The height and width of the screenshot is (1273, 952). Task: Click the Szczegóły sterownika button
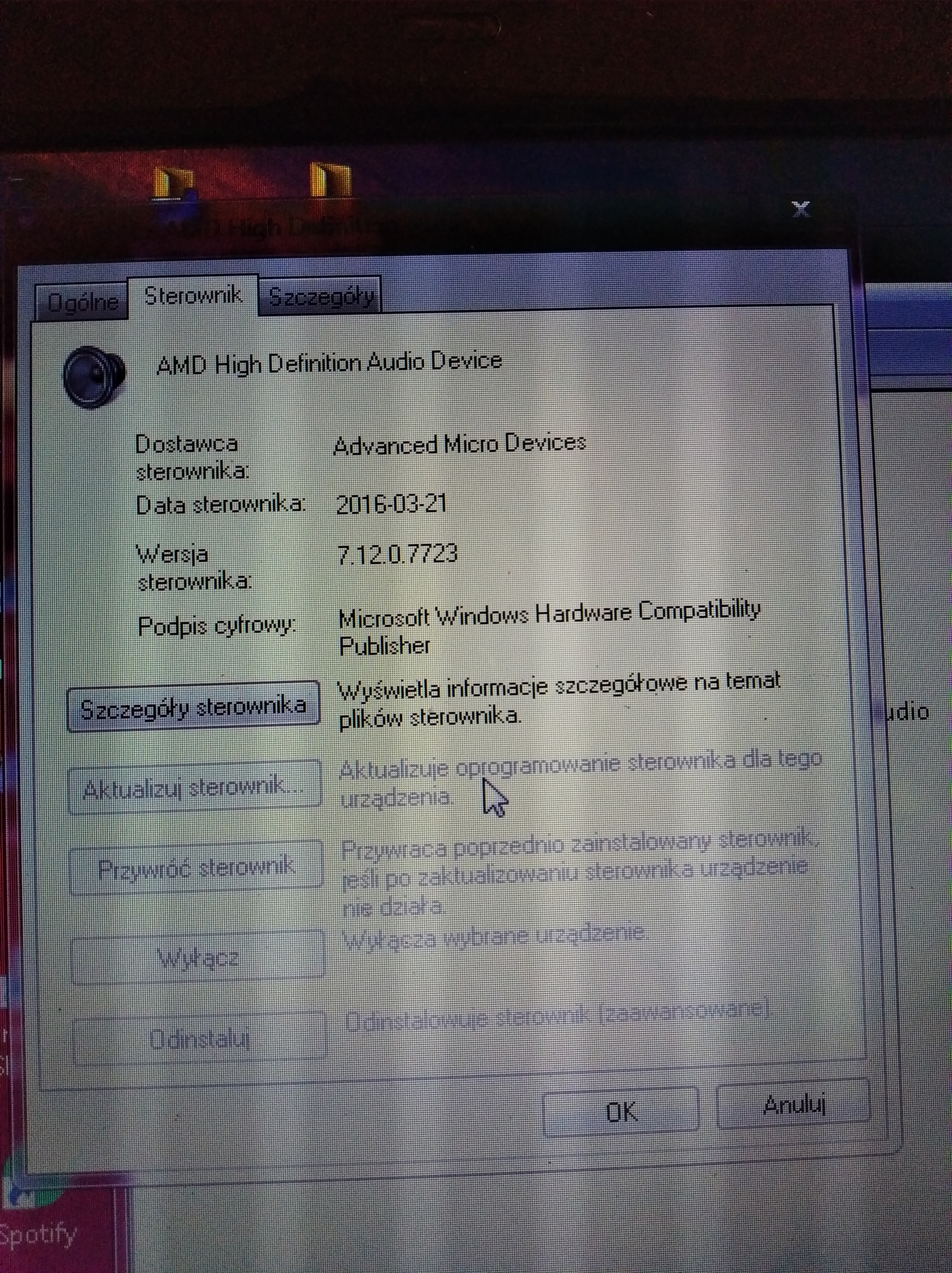click(193, 707)
